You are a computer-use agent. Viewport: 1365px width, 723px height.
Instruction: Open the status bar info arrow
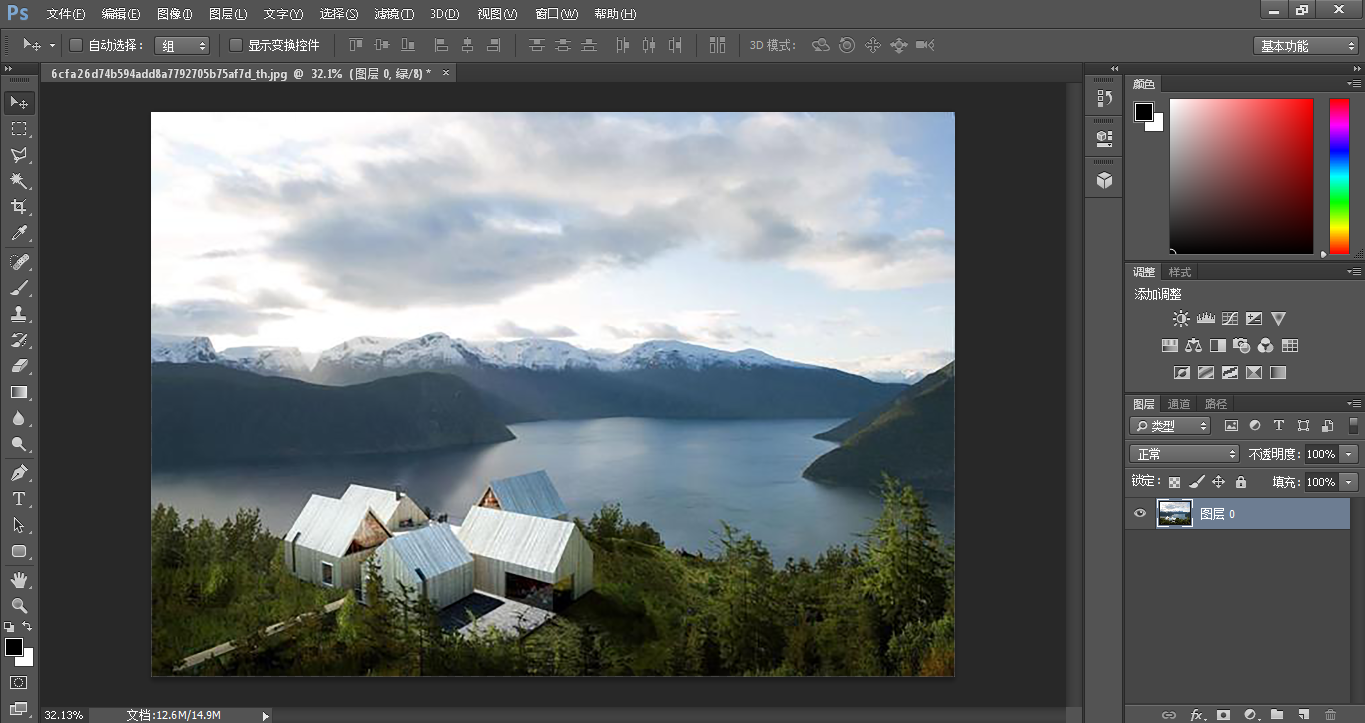point(265,715)
